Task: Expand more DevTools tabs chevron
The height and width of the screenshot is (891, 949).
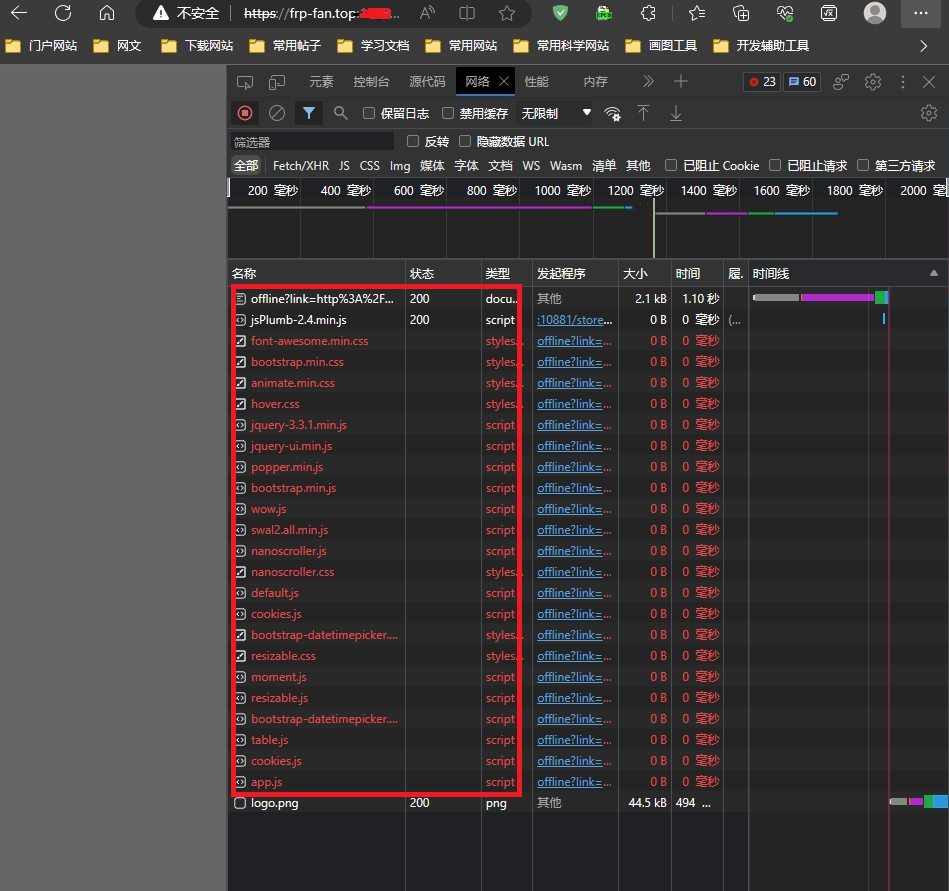Action: [648, 82]
